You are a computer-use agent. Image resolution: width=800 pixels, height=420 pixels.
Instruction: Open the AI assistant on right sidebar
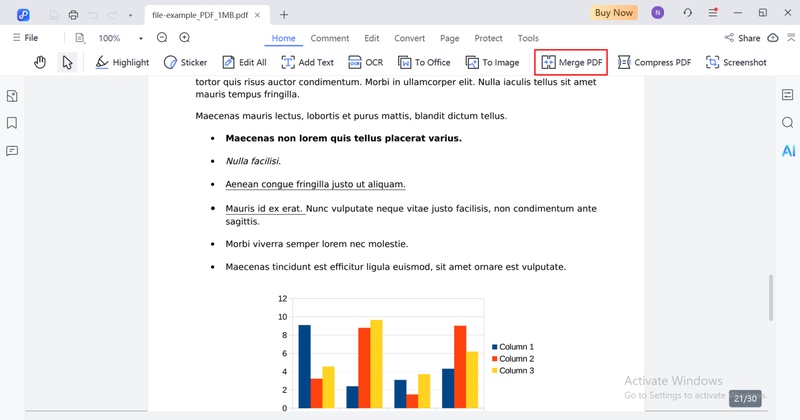pyautogui.click(x=788, y=151)
